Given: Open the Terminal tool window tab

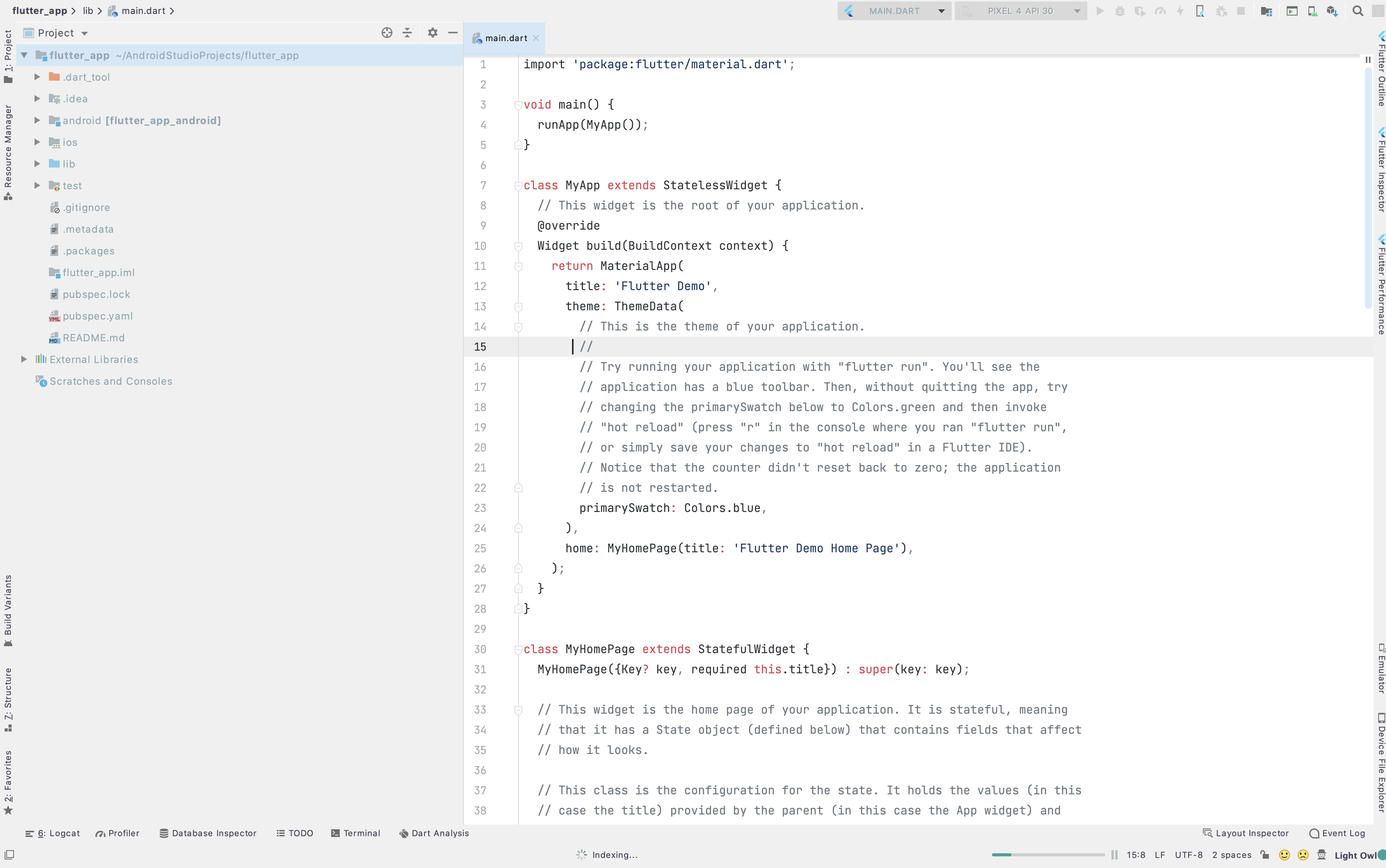Looking at the screenshot, I should tap(356, 833).
